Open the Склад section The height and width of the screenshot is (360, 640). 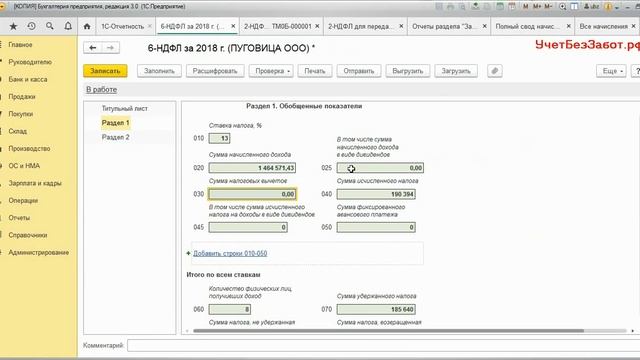click(x=18, y=131)
